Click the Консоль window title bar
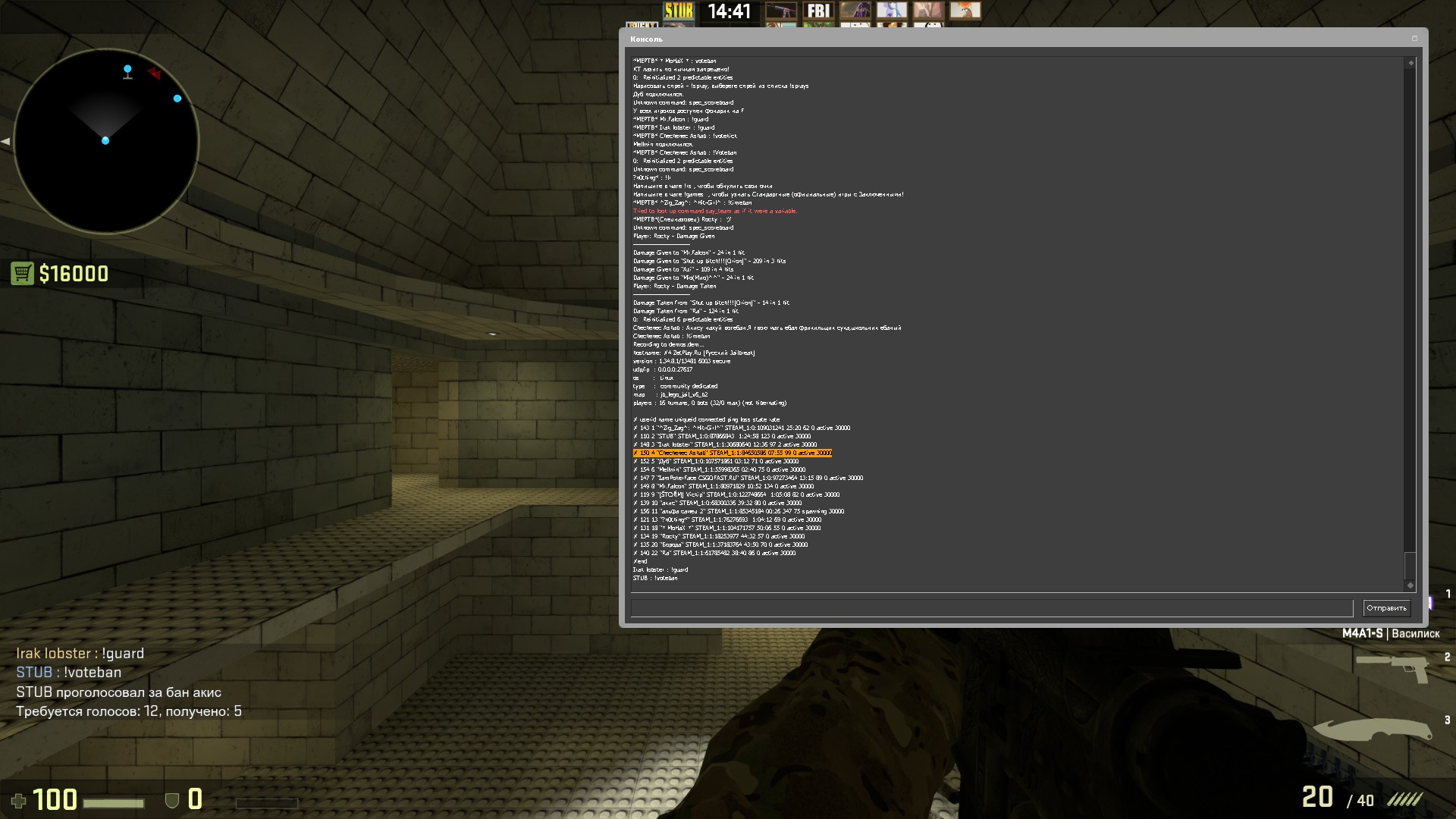Image resolution: width=1456 pixels, height=819 pixels. (x=986, y=39)
